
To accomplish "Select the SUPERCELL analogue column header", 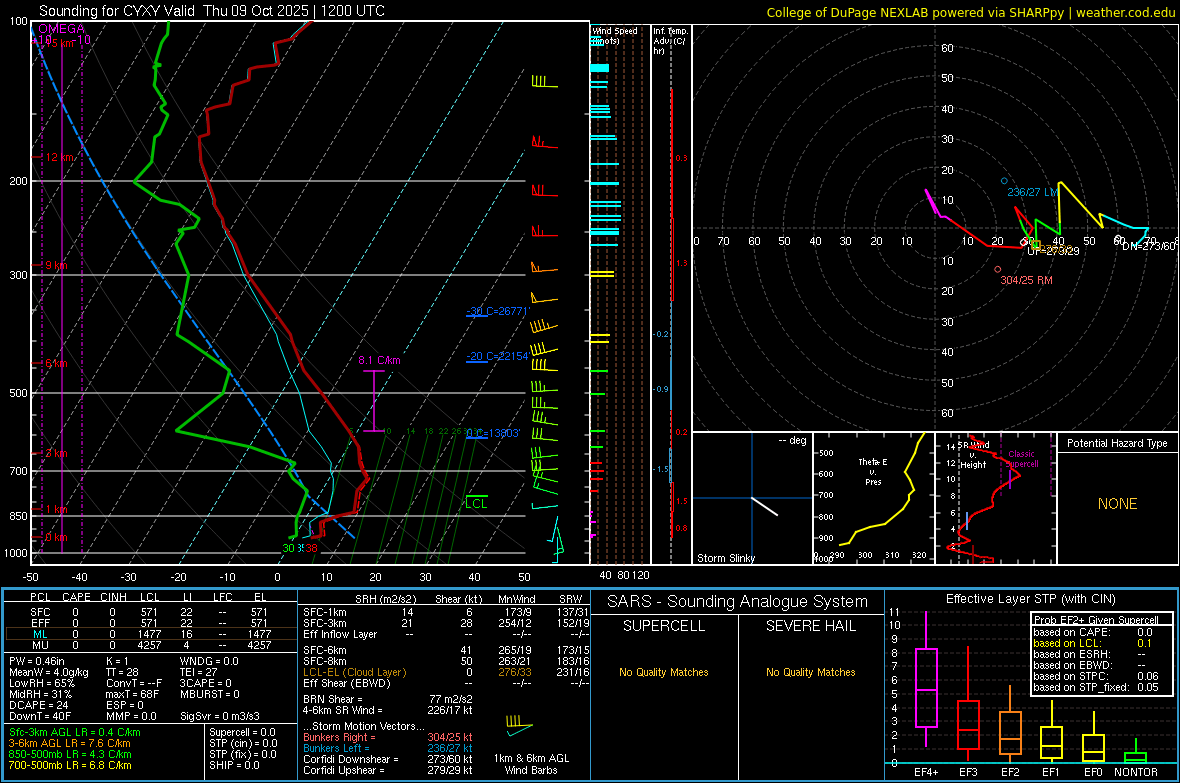I will 664,626.
